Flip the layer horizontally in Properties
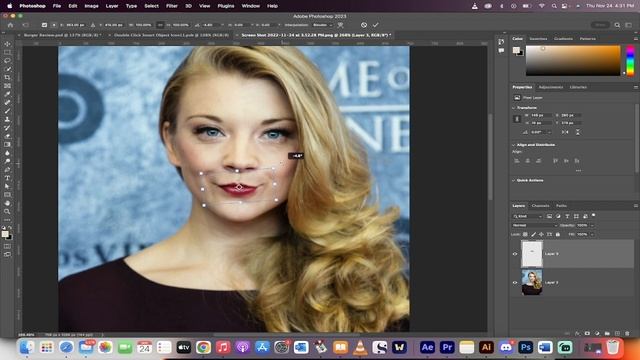This screenshot has width=640, height=360. click(x=565, y=132)
